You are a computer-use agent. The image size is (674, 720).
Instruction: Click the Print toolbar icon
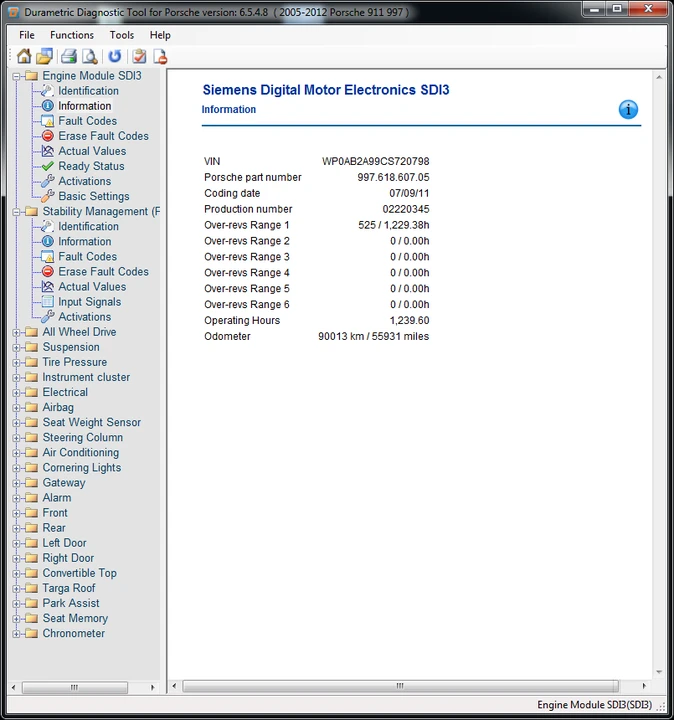point(69,56)
